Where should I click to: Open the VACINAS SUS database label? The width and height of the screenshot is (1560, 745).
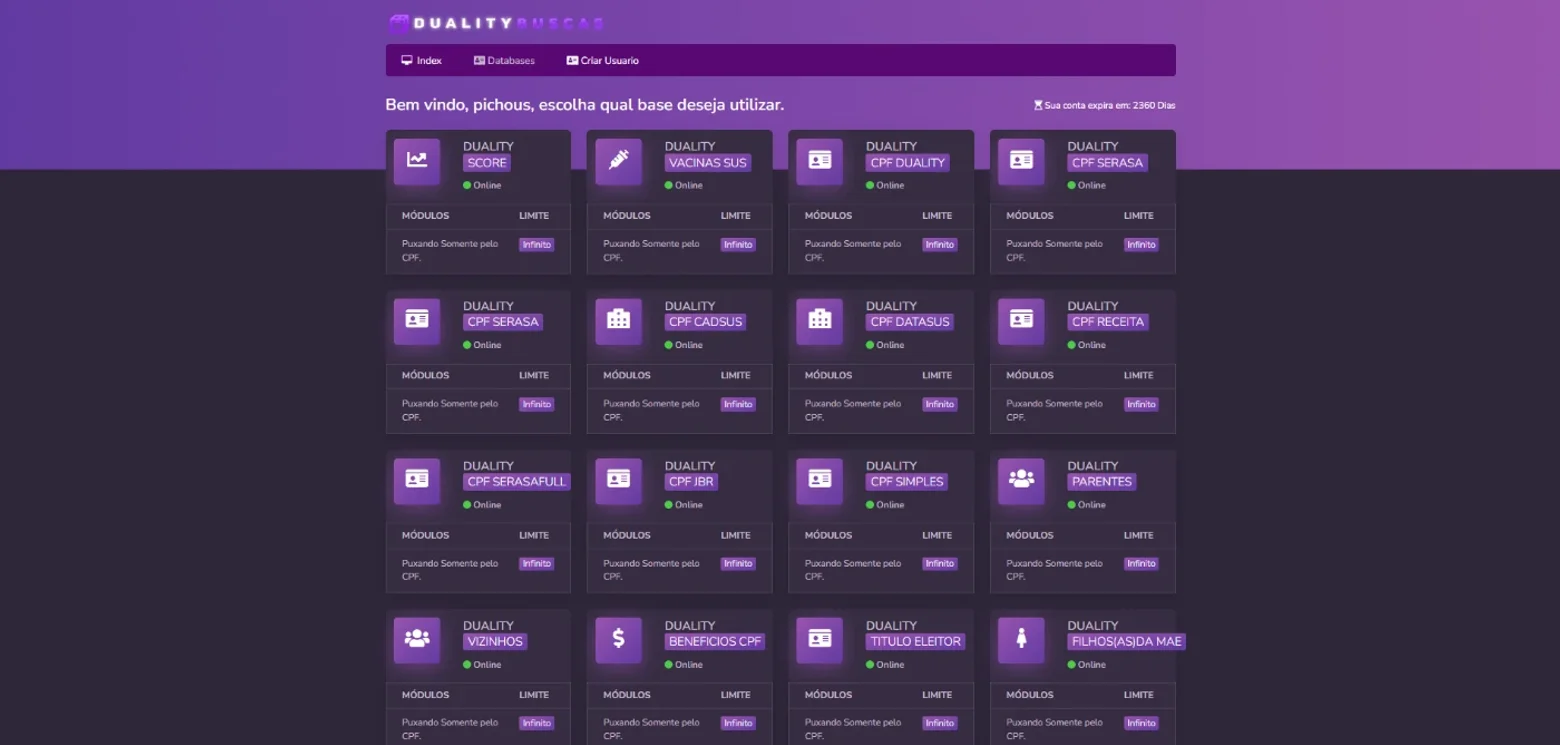tap(708, 163)
